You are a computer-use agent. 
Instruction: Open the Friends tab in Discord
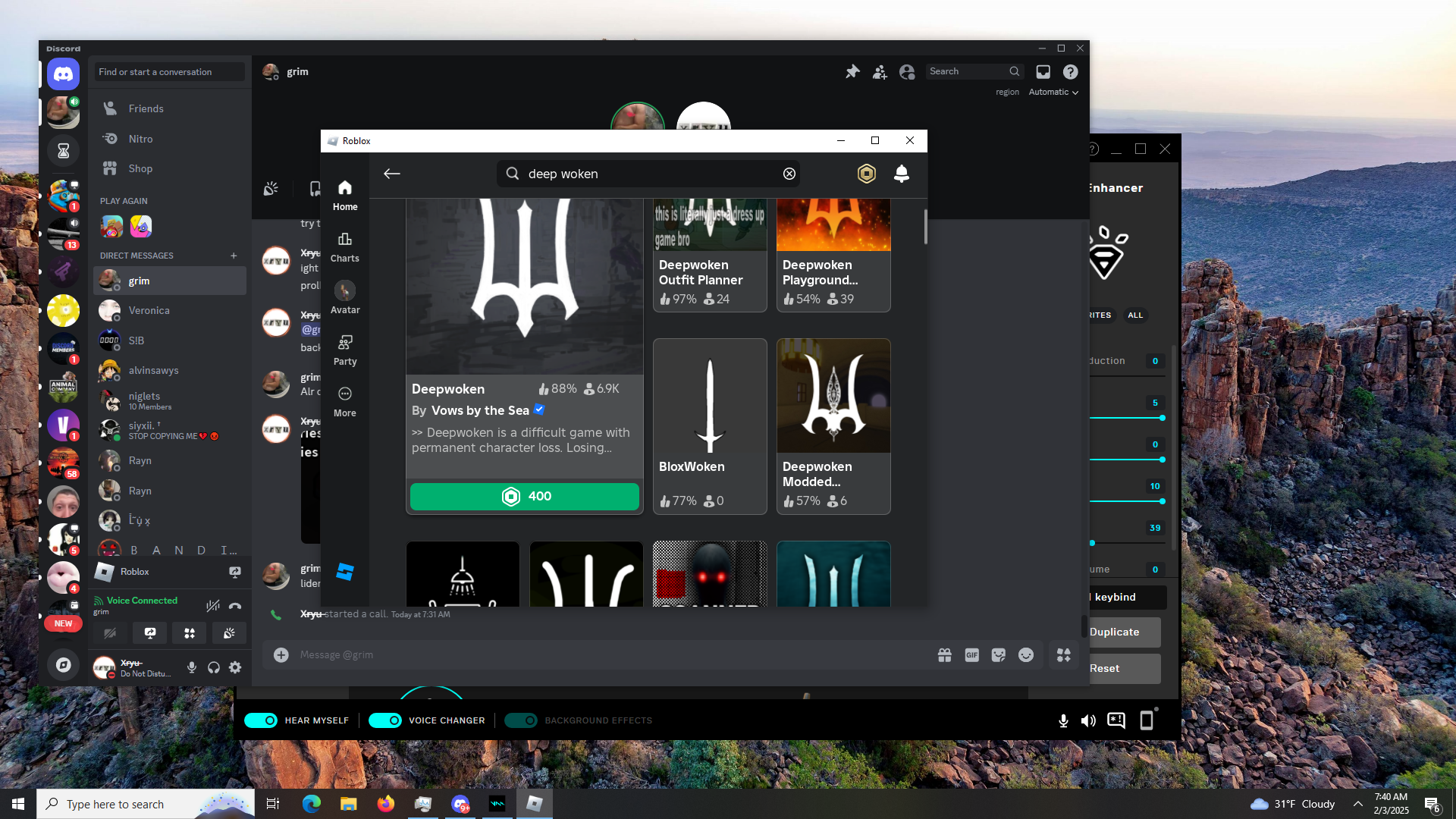coord(146,108)
